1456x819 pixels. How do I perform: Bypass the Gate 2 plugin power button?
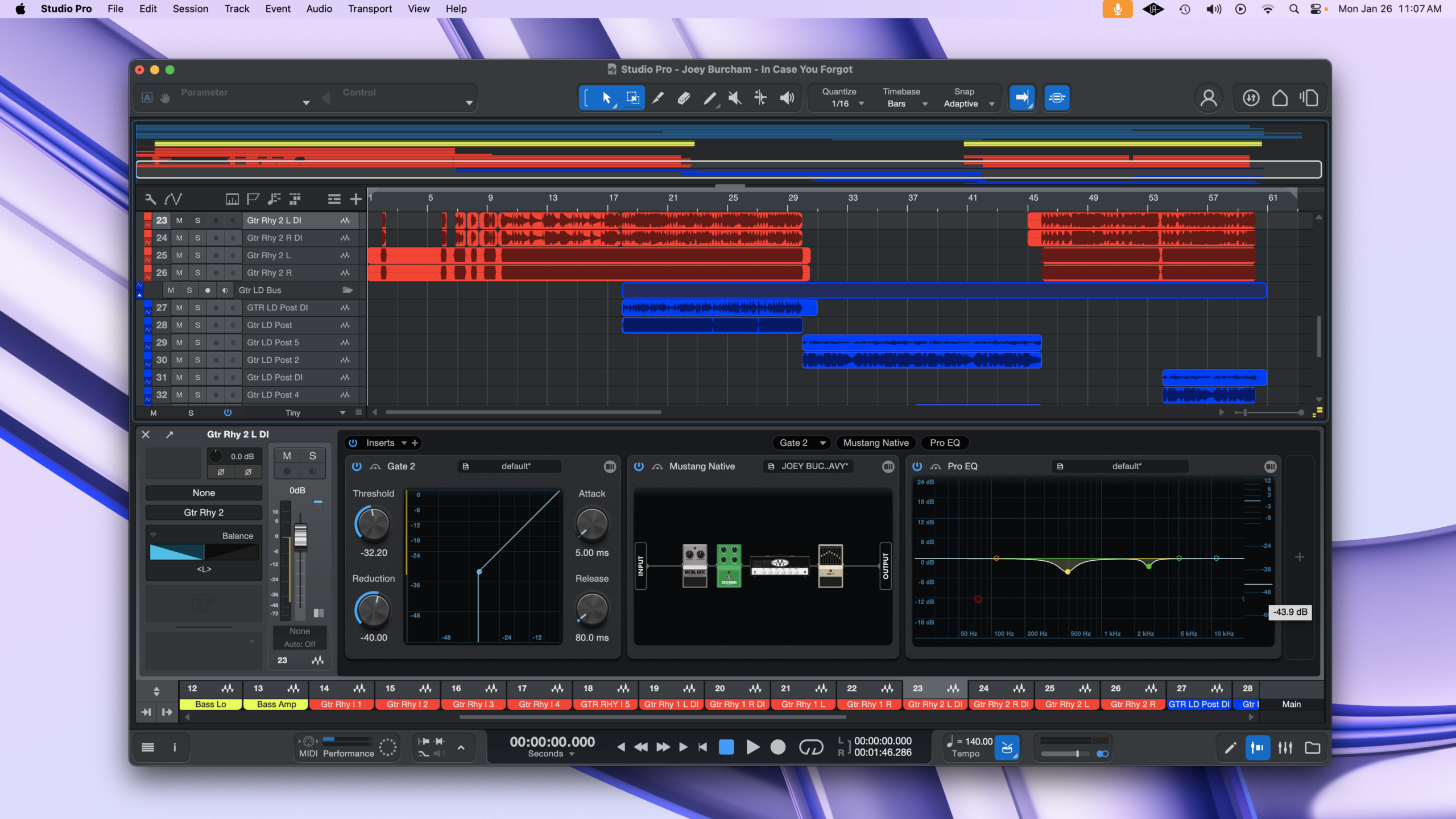(357, 466)
